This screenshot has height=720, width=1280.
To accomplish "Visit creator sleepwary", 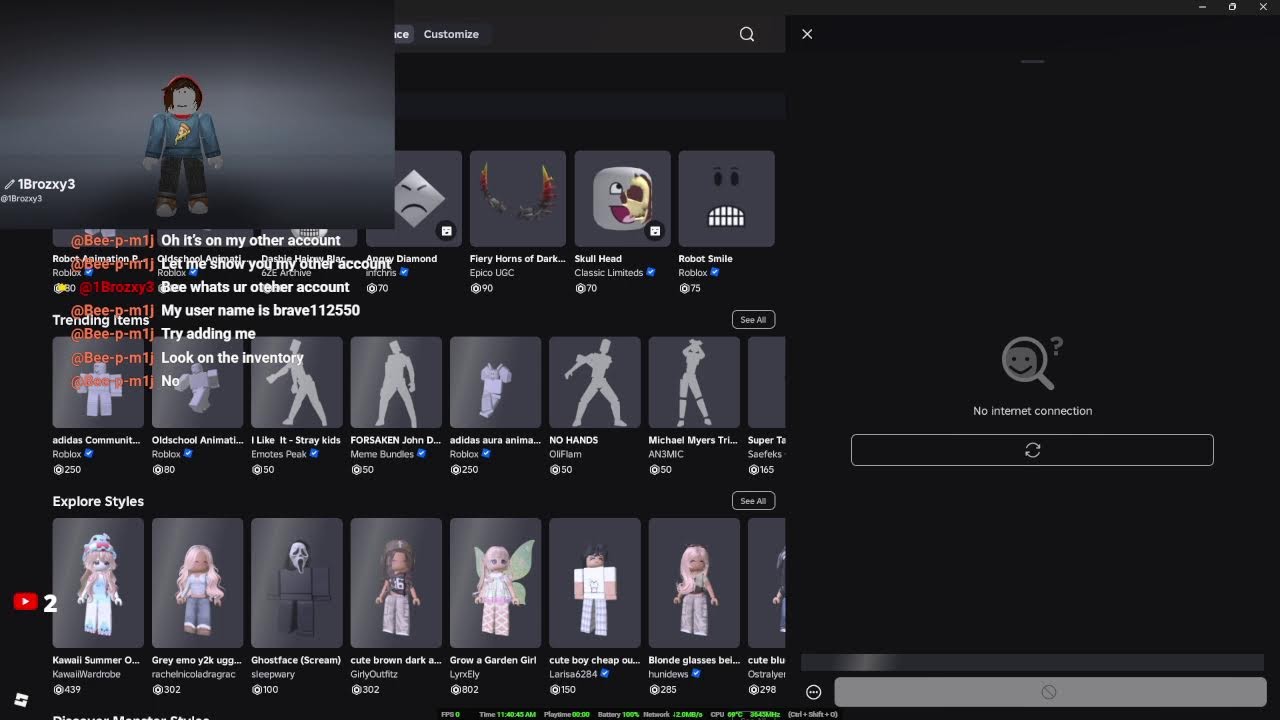I will click(272, 674).
